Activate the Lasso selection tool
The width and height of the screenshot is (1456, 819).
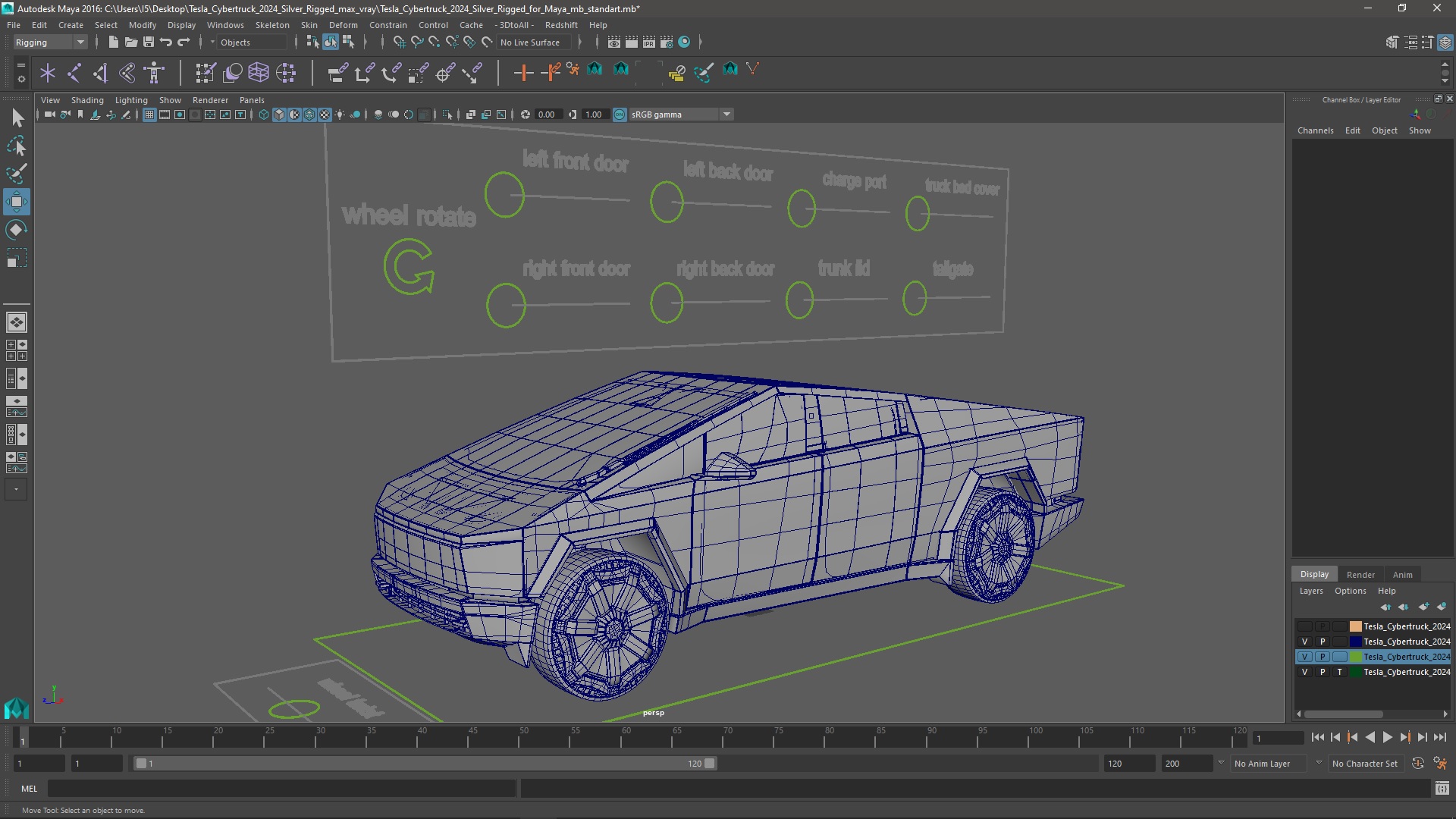[x=16, y=146]
